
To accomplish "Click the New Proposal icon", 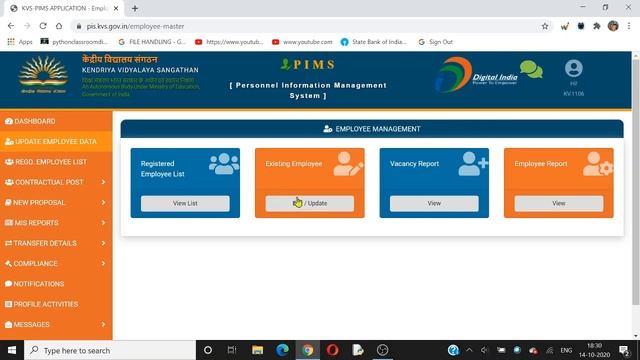I will click(x=8, y=202).
